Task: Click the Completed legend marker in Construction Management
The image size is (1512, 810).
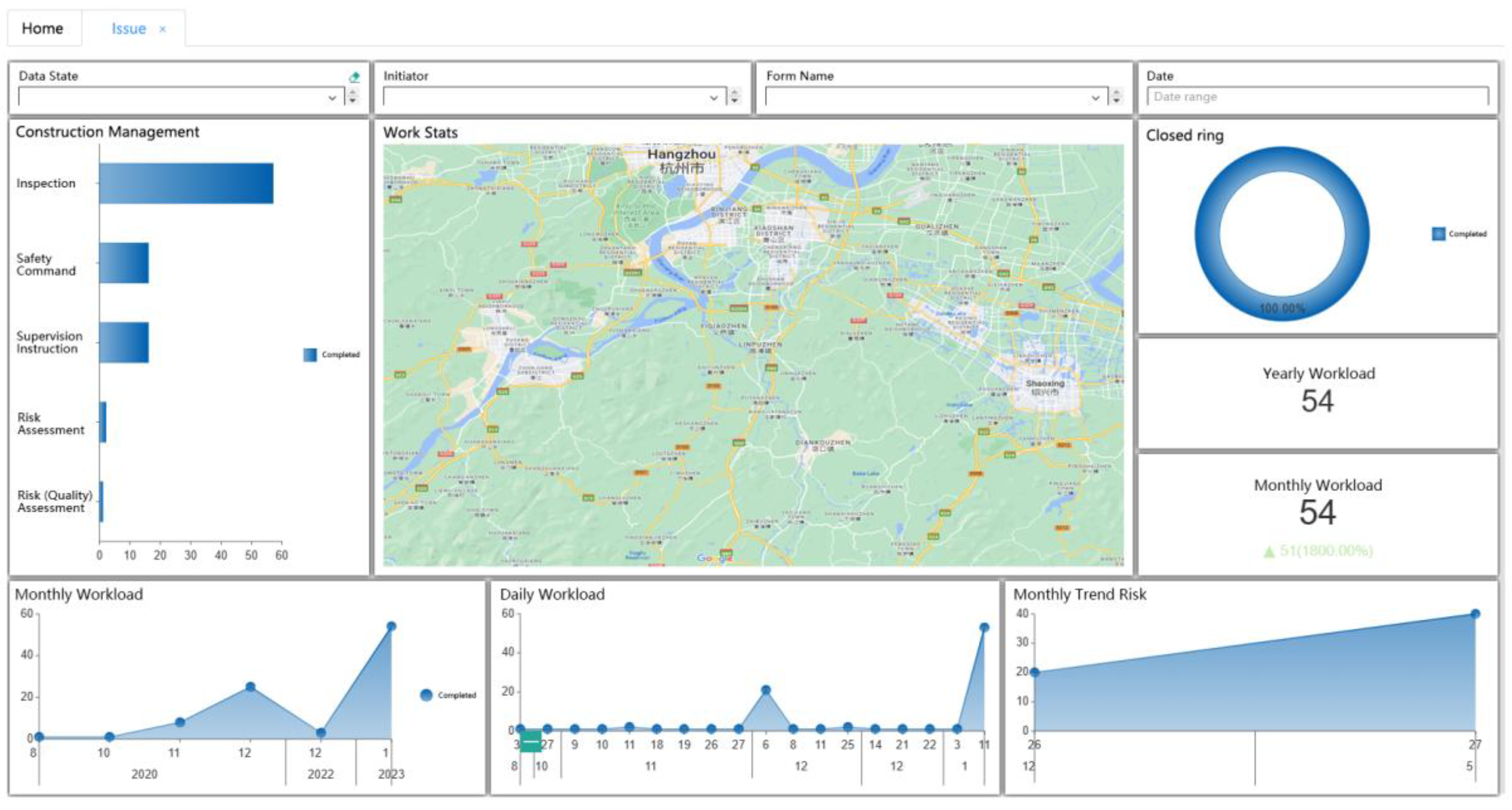Action: click(x=310, y=355)
